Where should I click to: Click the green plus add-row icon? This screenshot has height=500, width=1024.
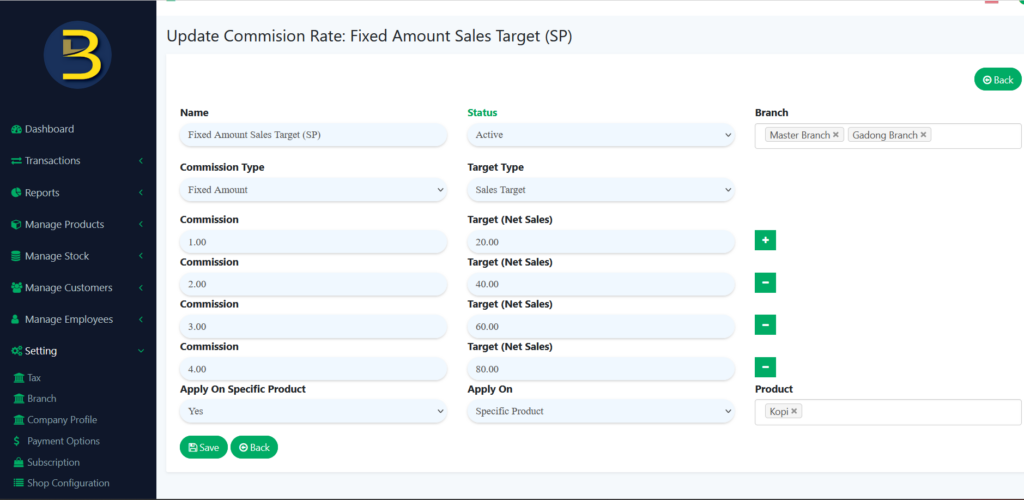[765, 240]
